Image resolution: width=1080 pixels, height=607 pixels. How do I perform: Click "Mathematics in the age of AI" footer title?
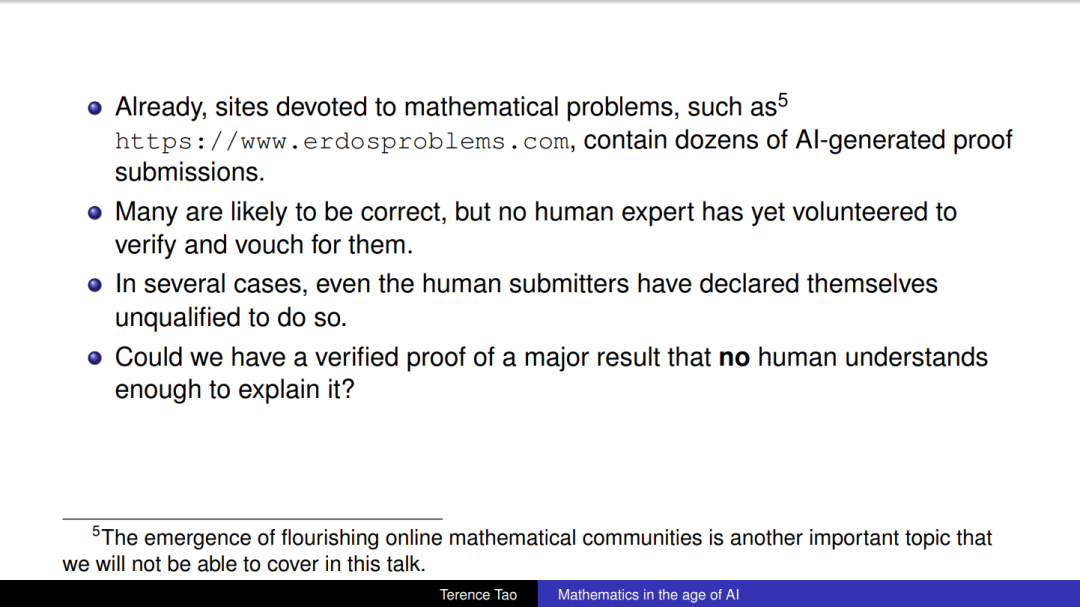648,595
